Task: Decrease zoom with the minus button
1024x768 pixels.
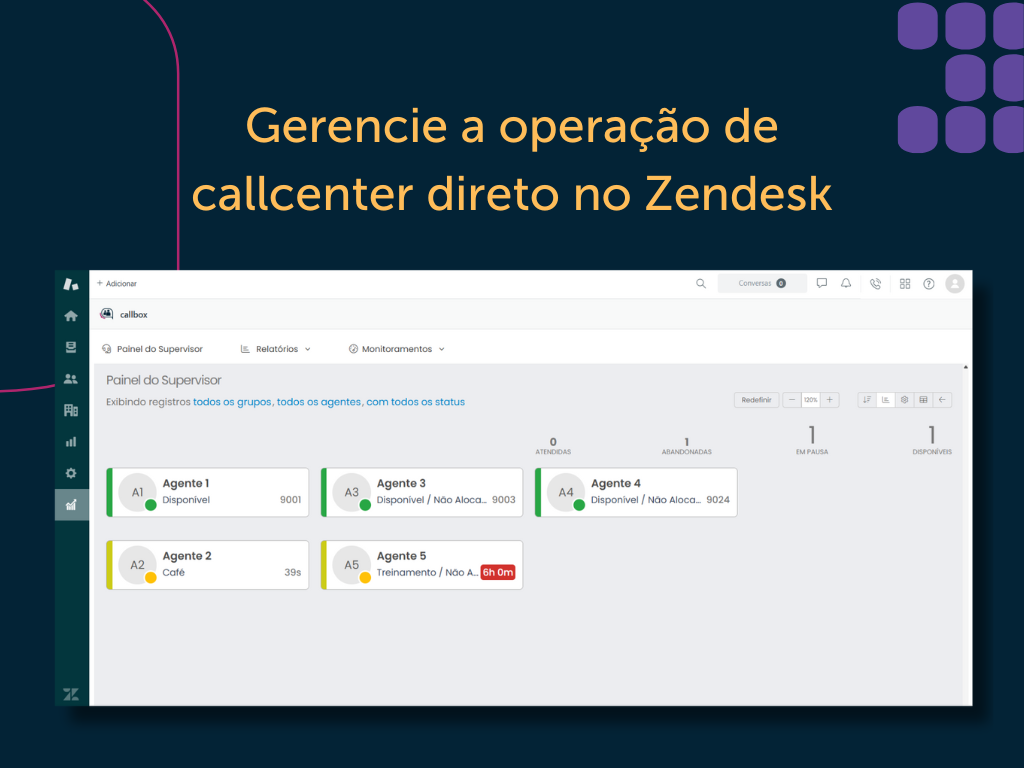Action: 792,400
